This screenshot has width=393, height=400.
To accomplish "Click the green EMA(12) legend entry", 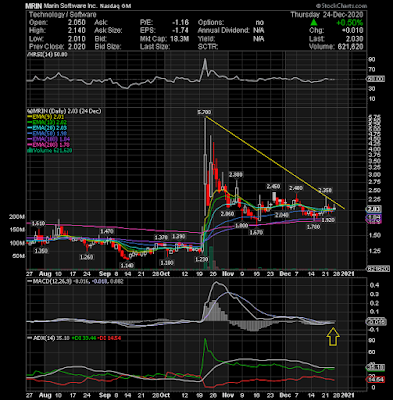I will click(46, 123).
